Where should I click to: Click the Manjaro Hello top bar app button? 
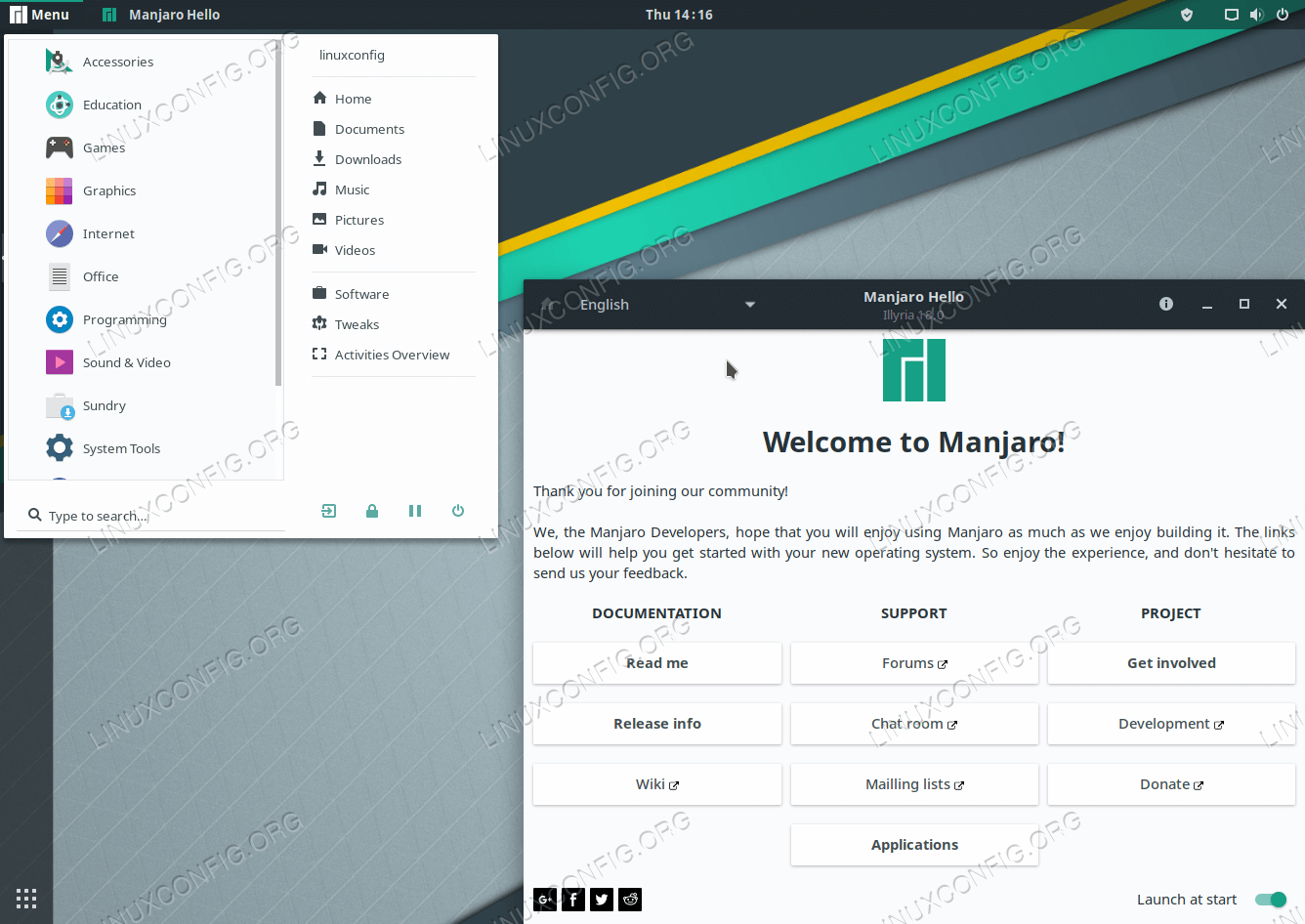161,15
